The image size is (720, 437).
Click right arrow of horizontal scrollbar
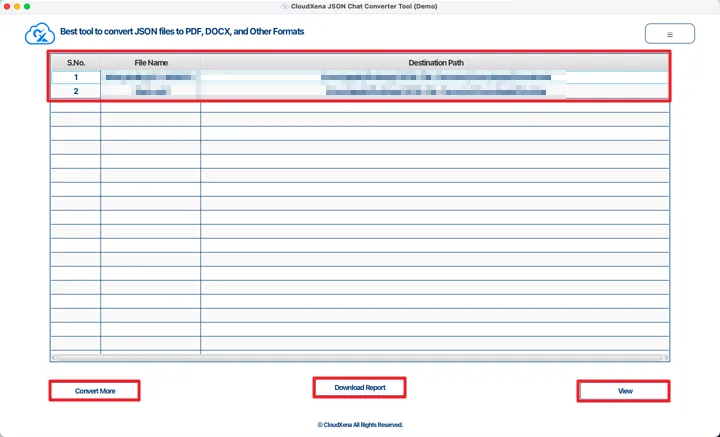coord(665,357)
